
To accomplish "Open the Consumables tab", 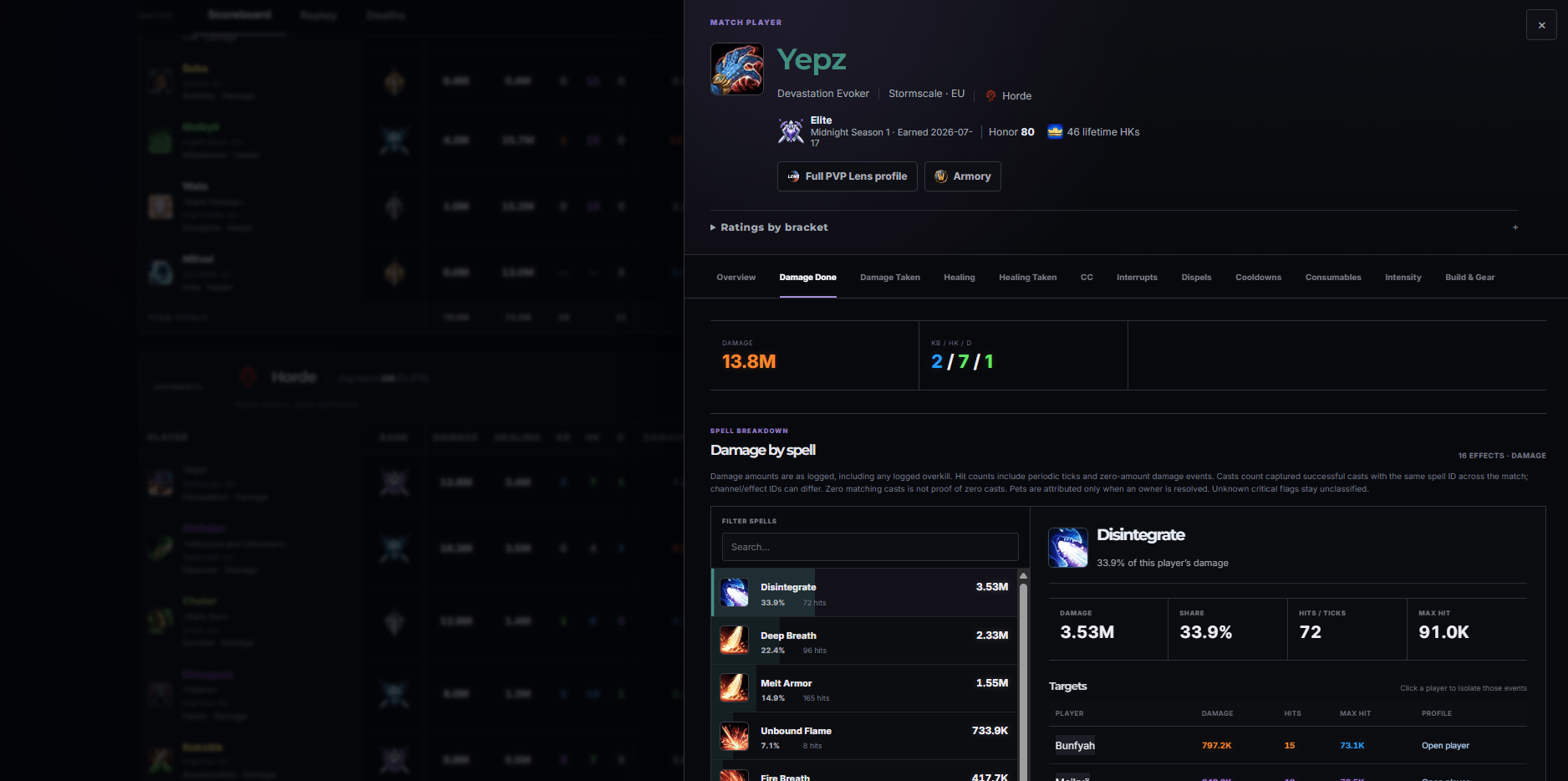I will 1333,278.
